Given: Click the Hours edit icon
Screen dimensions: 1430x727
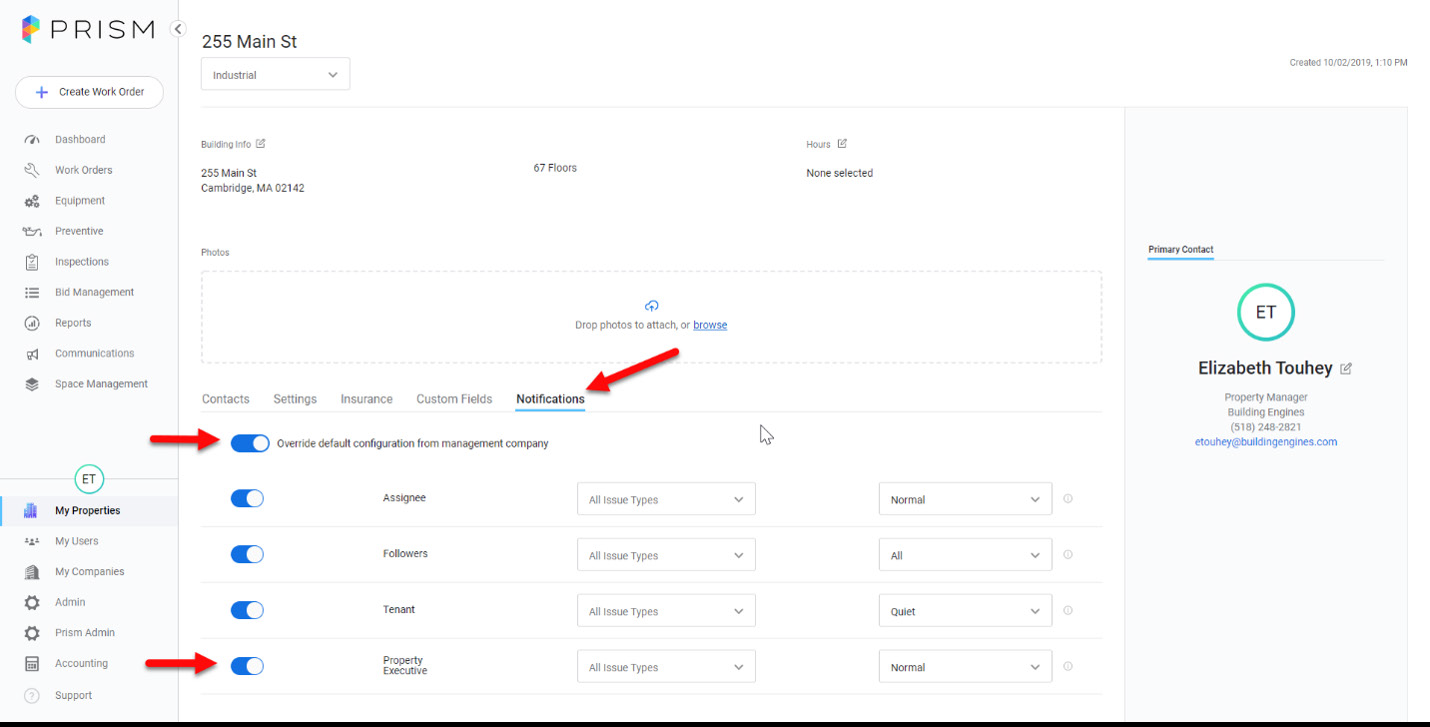Looking at the screenshot, I should point(842,144).
